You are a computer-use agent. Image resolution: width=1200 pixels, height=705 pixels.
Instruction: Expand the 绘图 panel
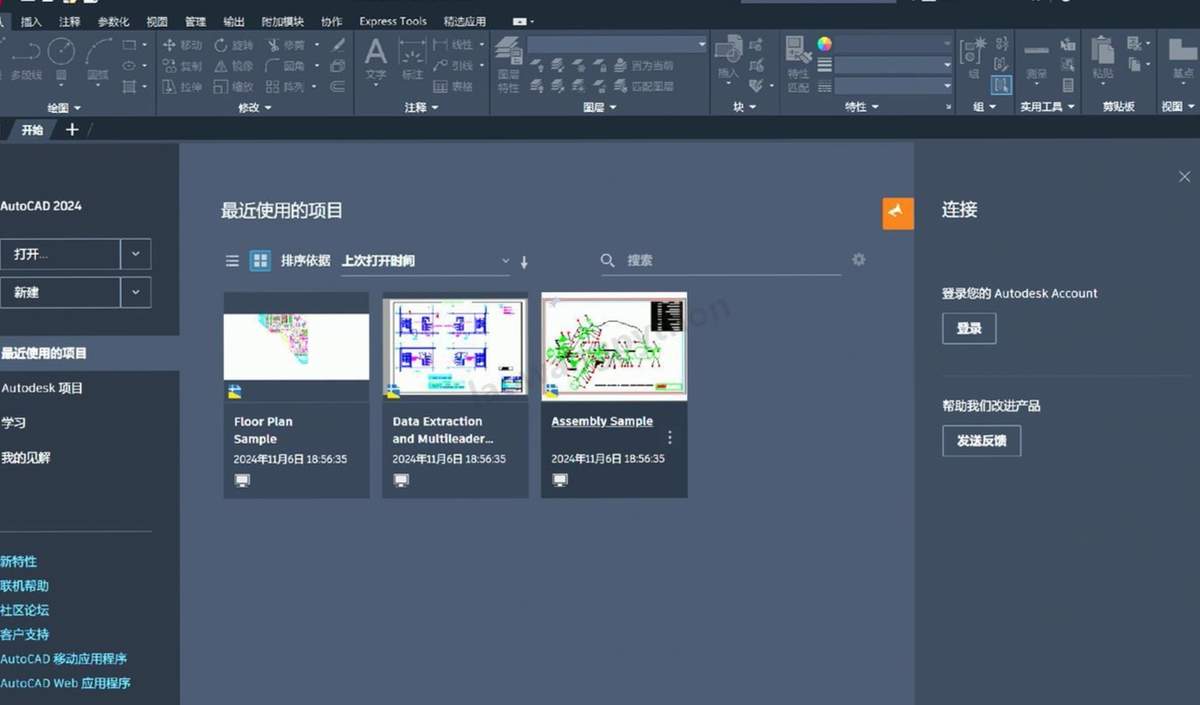[64, 107]
